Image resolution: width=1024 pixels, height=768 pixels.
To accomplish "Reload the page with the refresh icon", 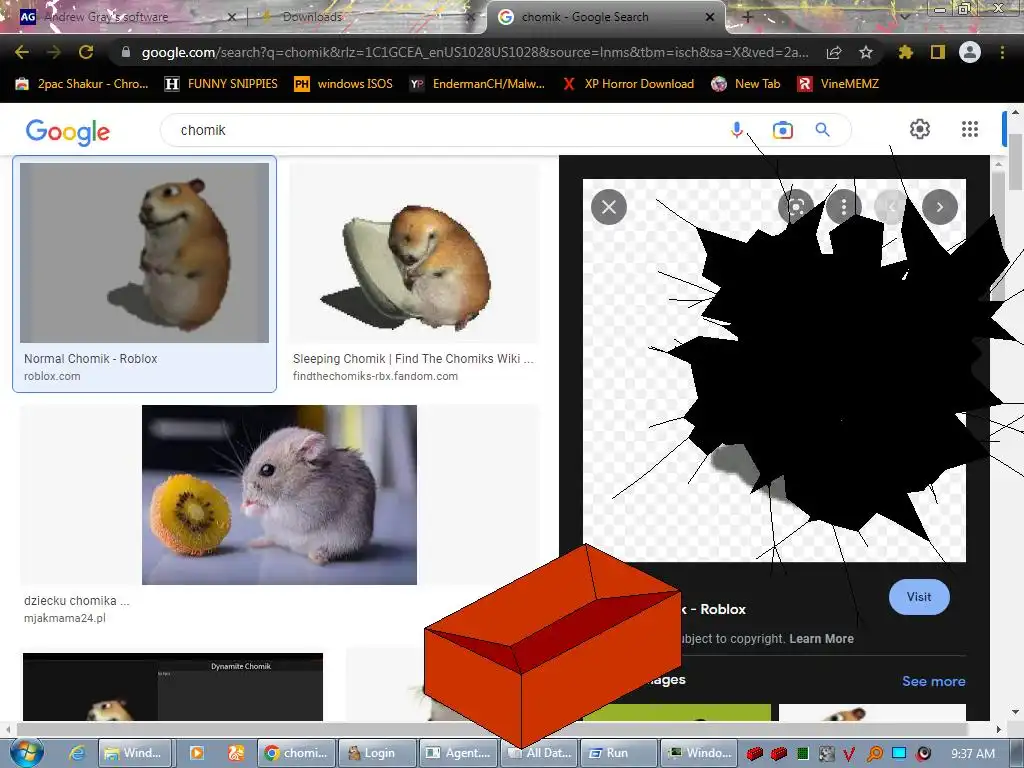I will click(86, 52).
